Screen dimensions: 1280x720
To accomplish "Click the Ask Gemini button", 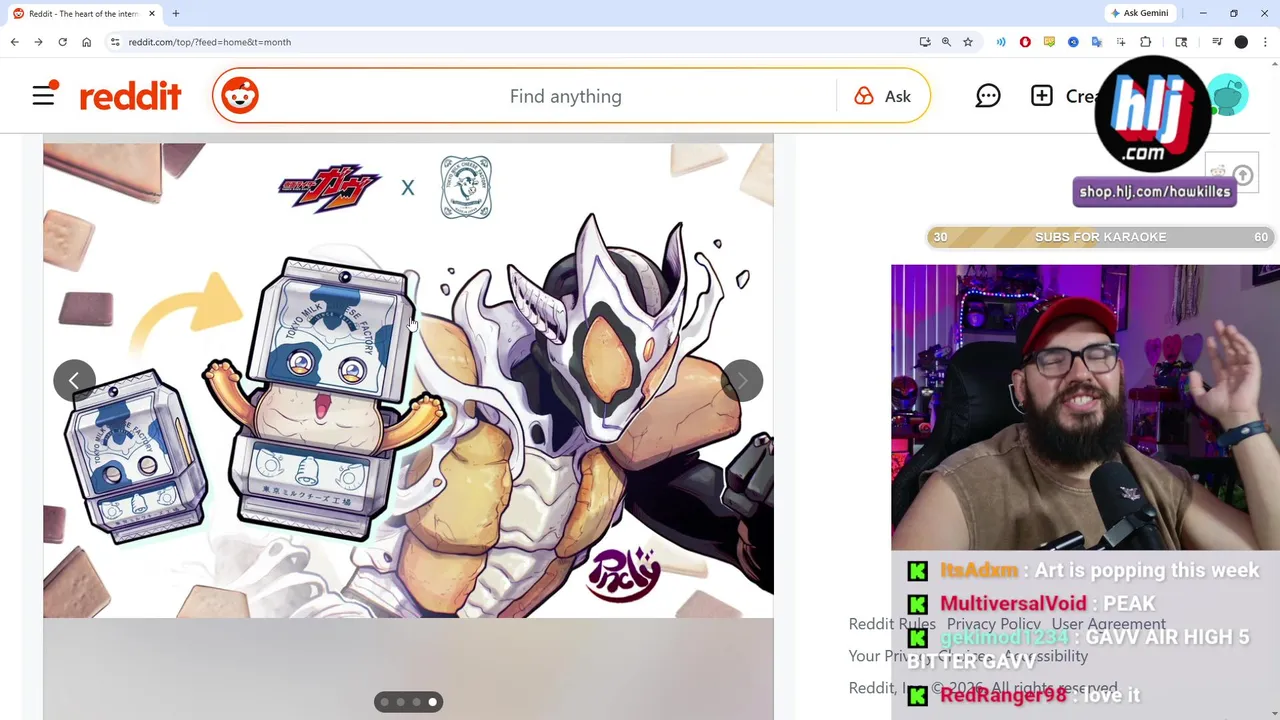I will tap(1139, 13).
